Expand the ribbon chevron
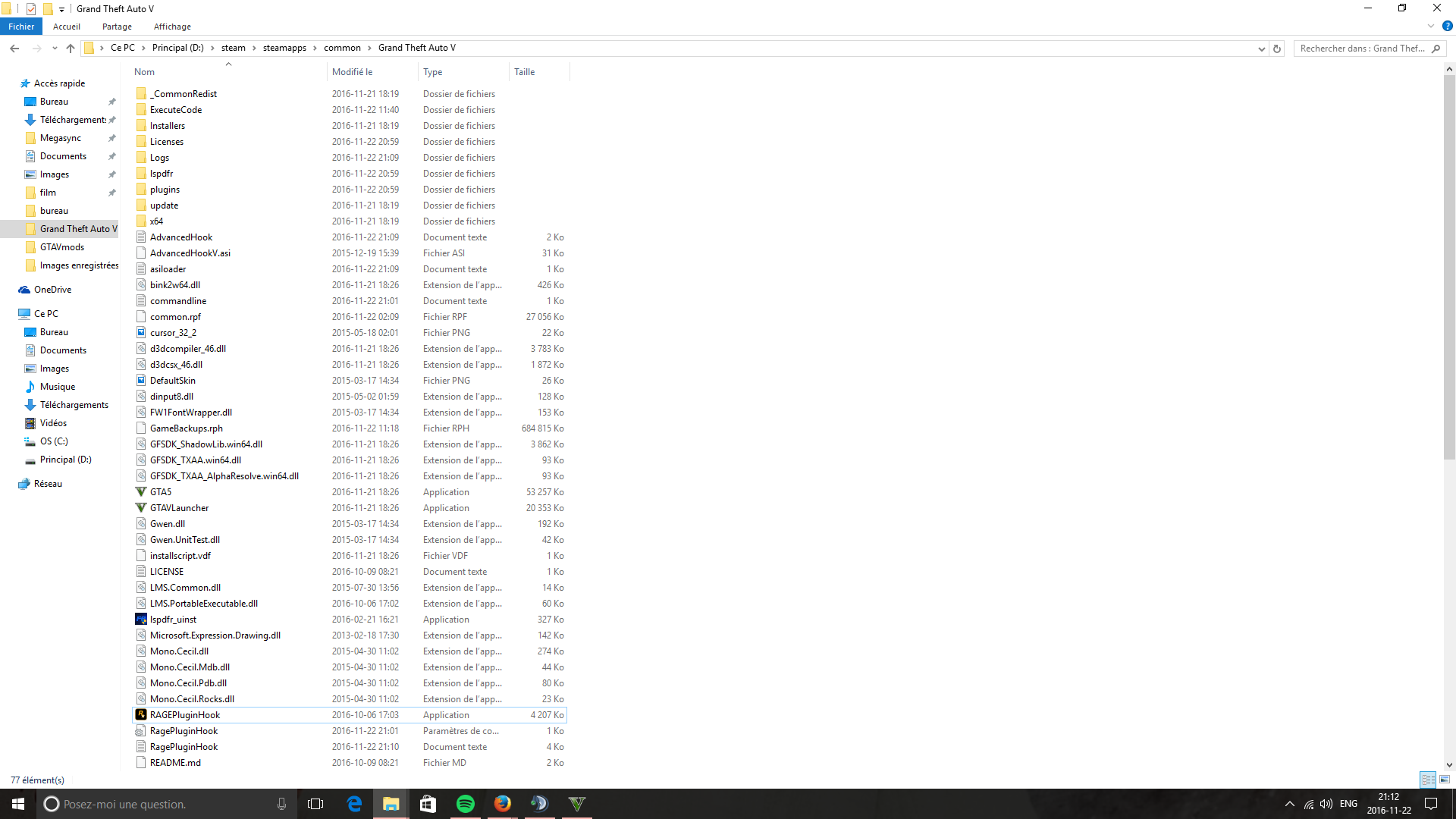The width and height of the screenshot is (1456, 819). pos(1431,26)
